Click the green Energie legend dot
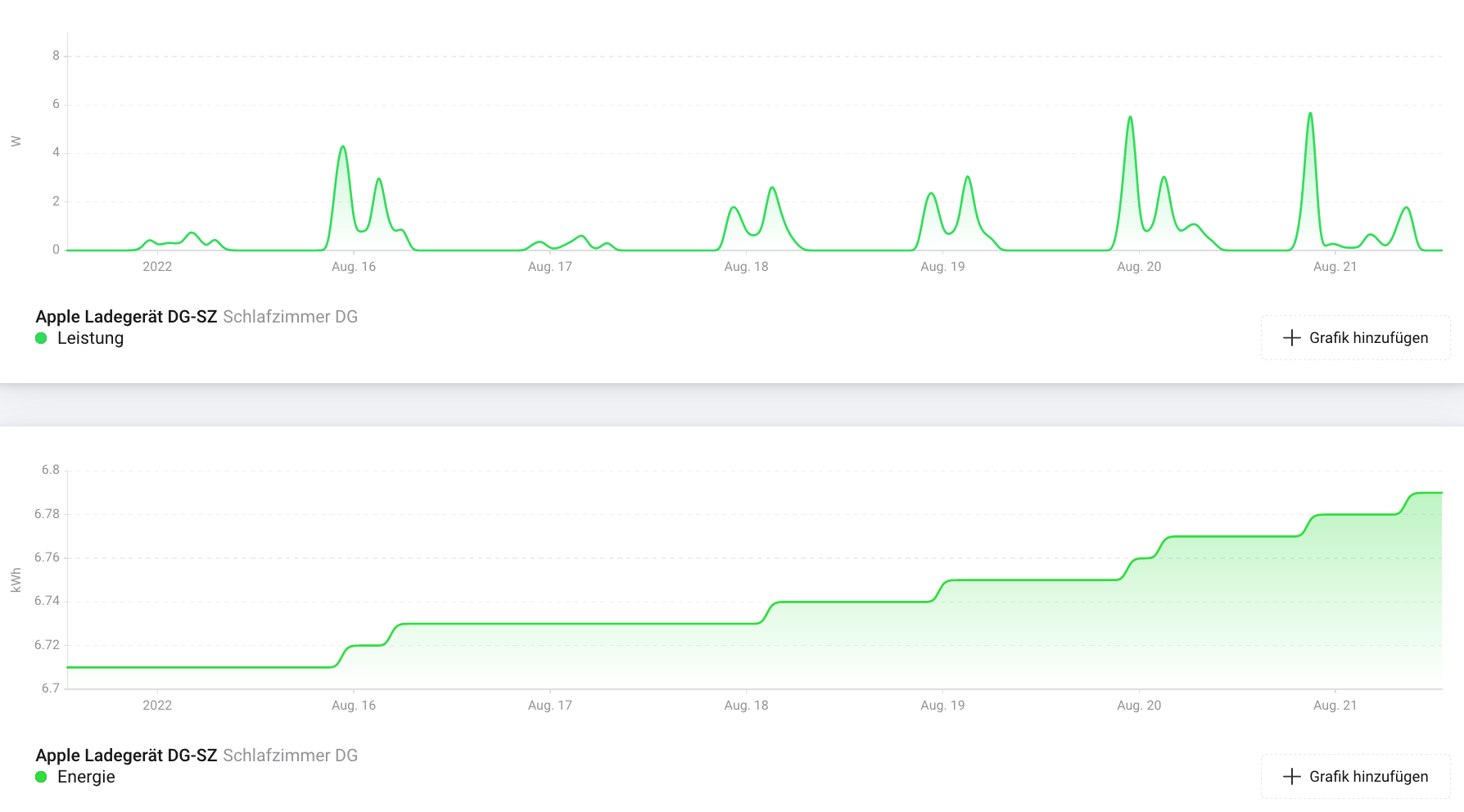 point(41,777)
